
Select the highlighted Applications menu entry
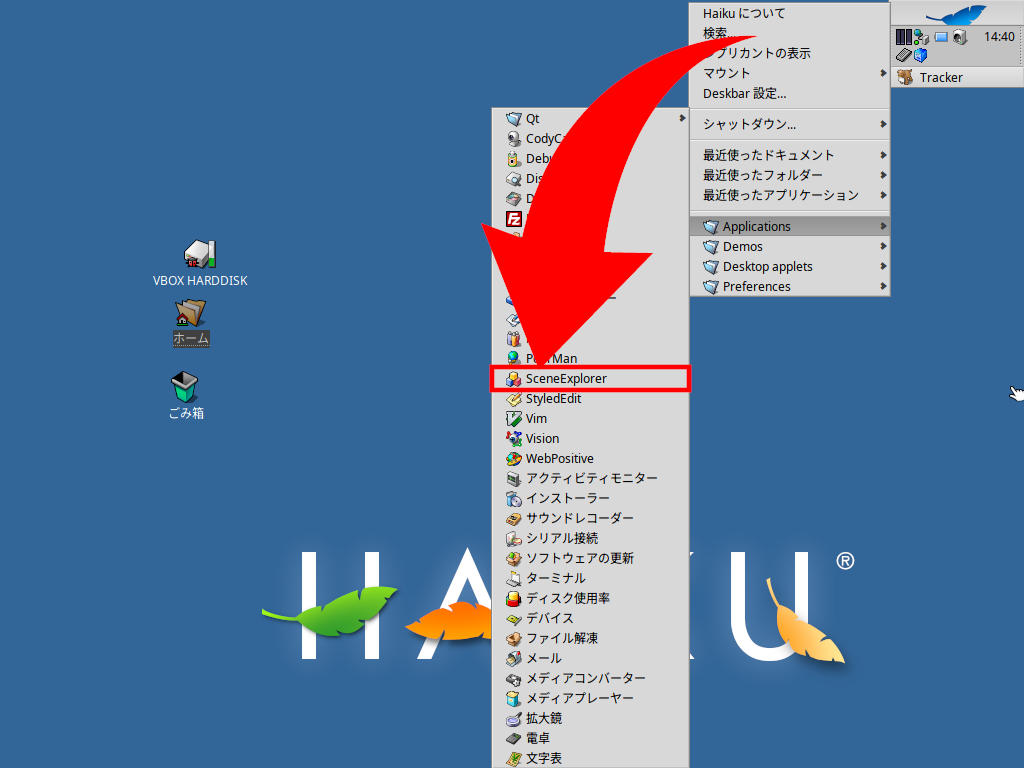[790, 226]
